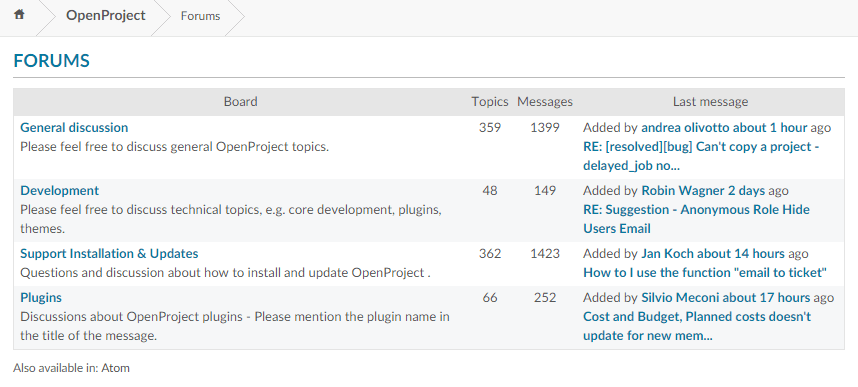The height and width of the screenshot is (387, 858).
Task: Click topic count 48 for Development
Action: tap(490, 190)
